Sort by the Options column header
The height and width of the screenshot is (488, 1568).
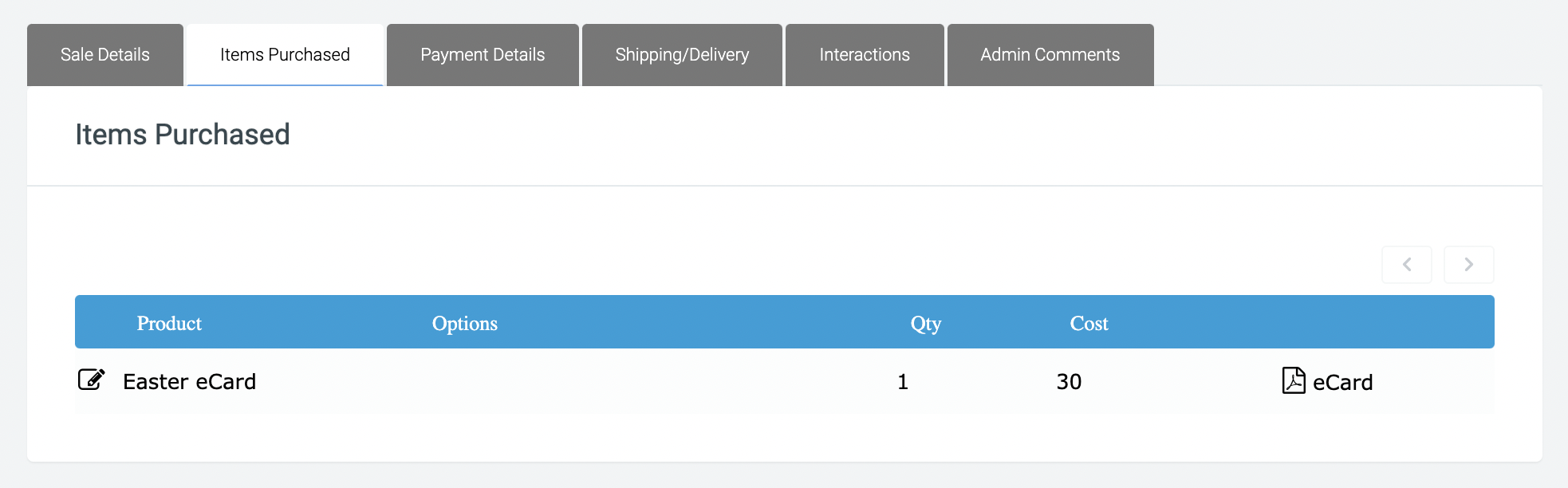click(465, 323)
